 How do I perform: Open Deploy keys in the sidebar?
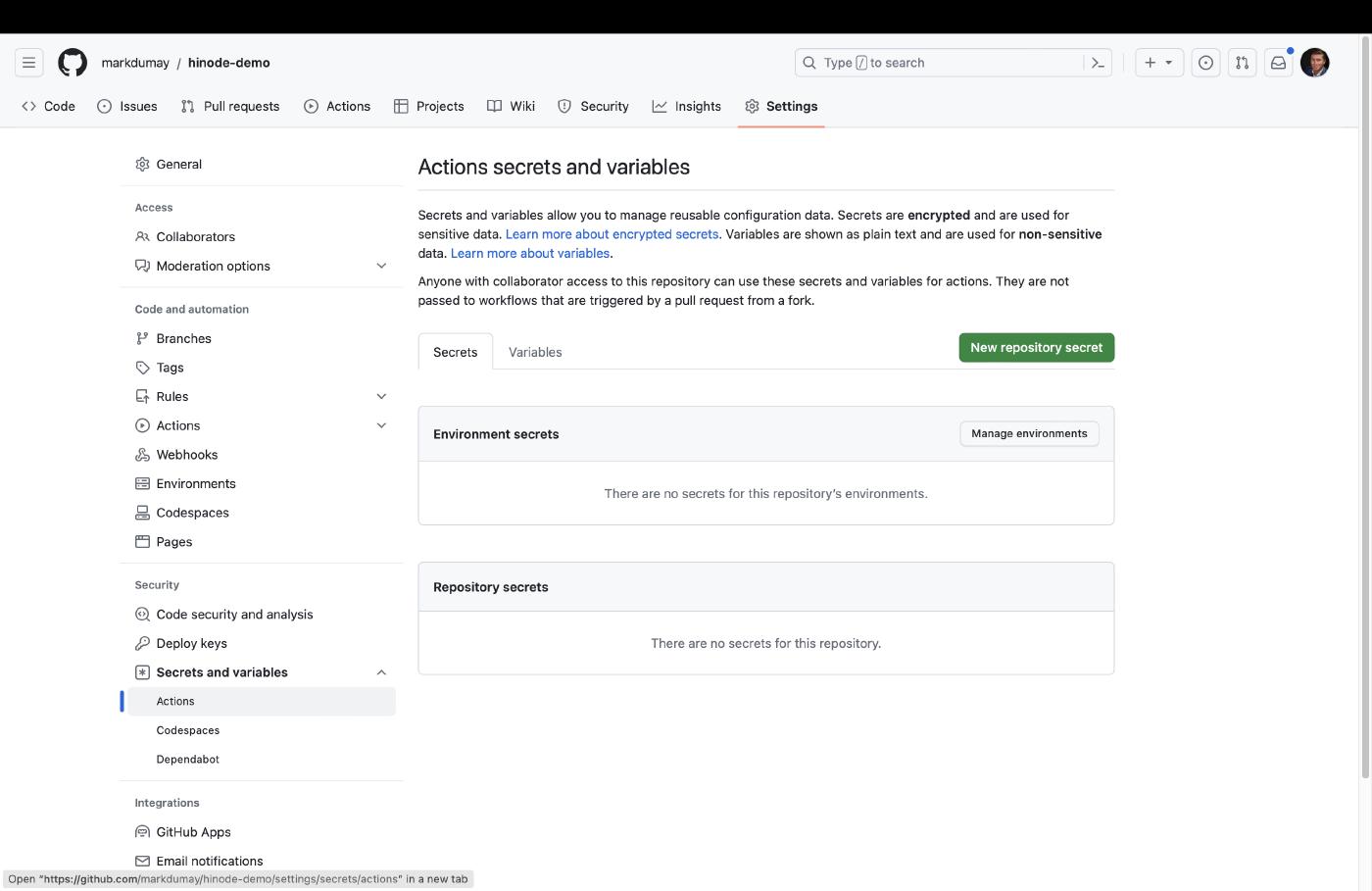[191, 644]
